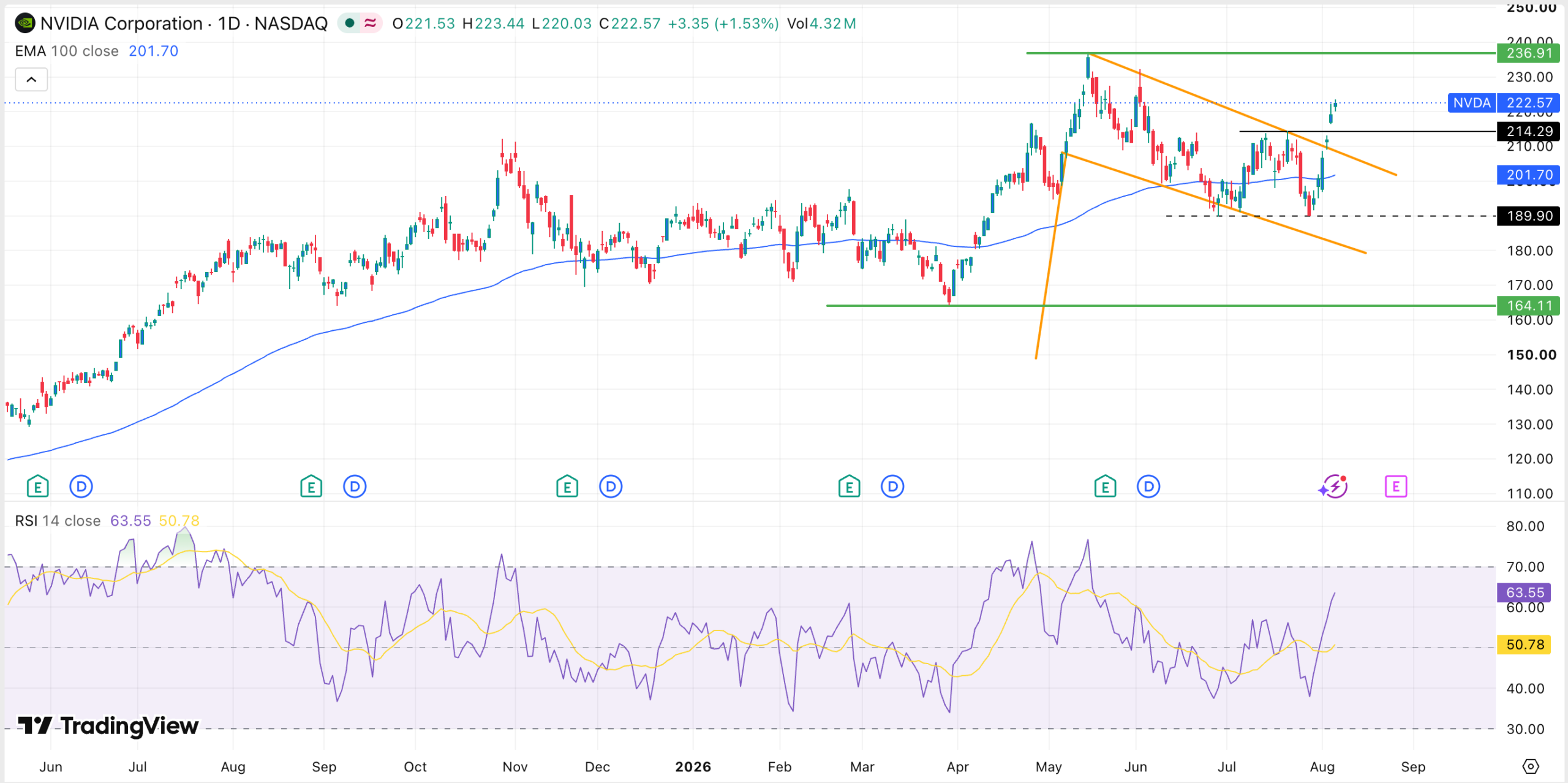Click the high value H223.44
The image size is (1568, 783).
pos(493,23)
